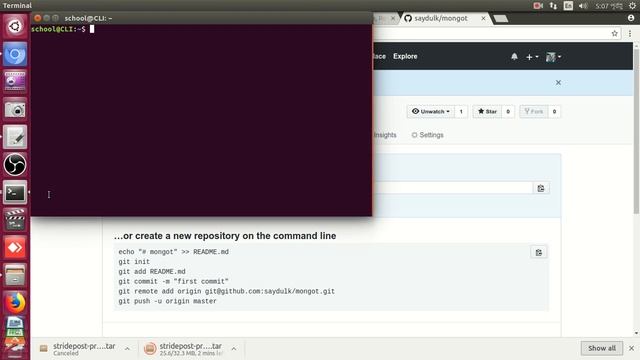Open the keyboard input language indicator
Screen dimensions: 640x360
pos(568,6)
